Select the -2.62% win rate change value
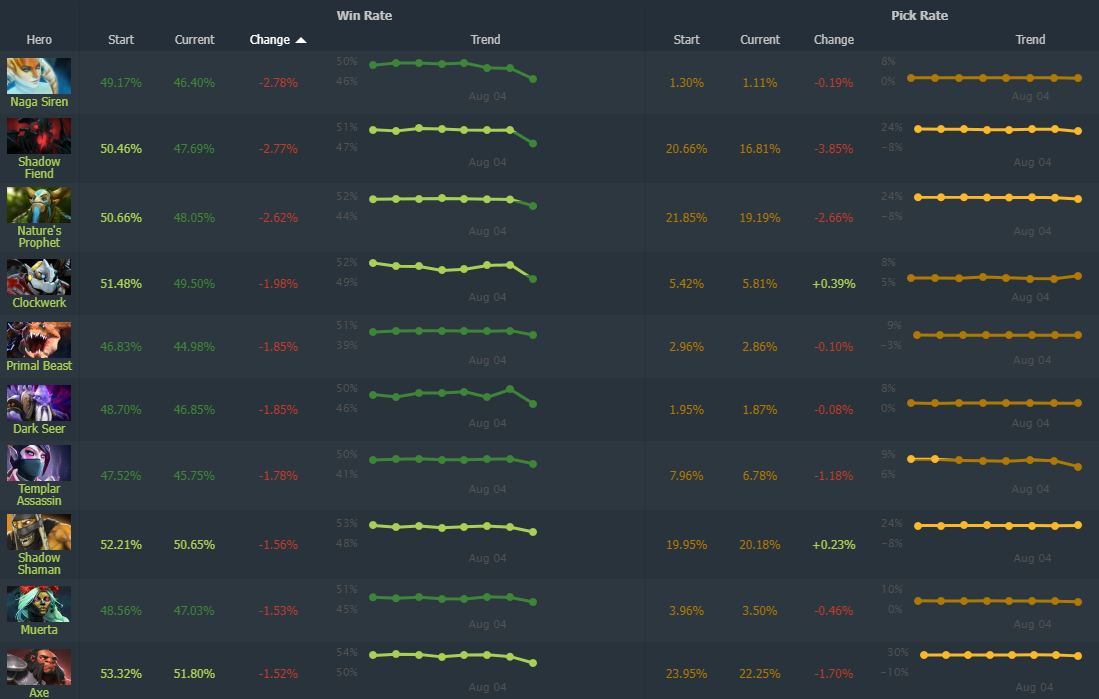 click(278, 218)
